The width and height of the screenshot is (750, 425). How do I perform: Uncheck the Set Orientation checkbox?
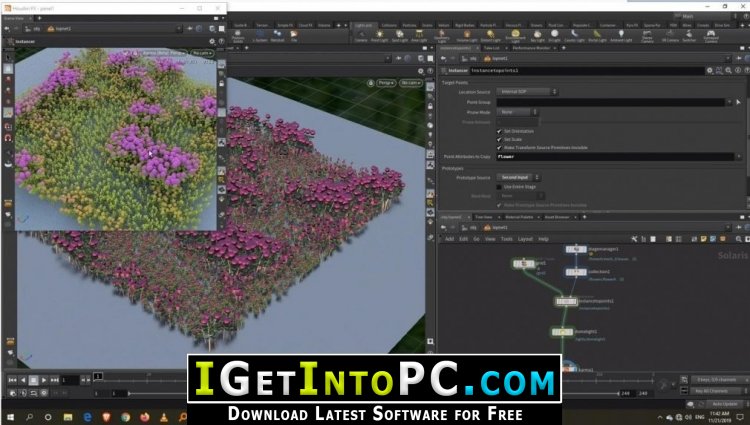[x=499, y=131]
